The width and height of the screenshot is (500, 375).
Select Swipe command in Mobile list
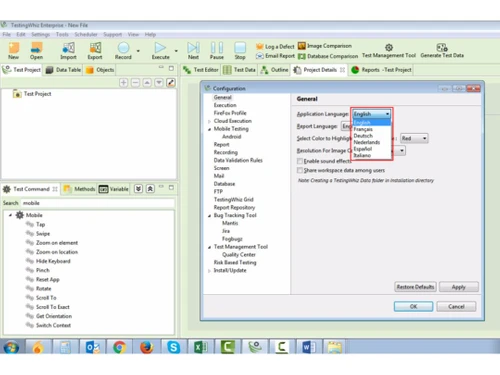click(43, 234)
